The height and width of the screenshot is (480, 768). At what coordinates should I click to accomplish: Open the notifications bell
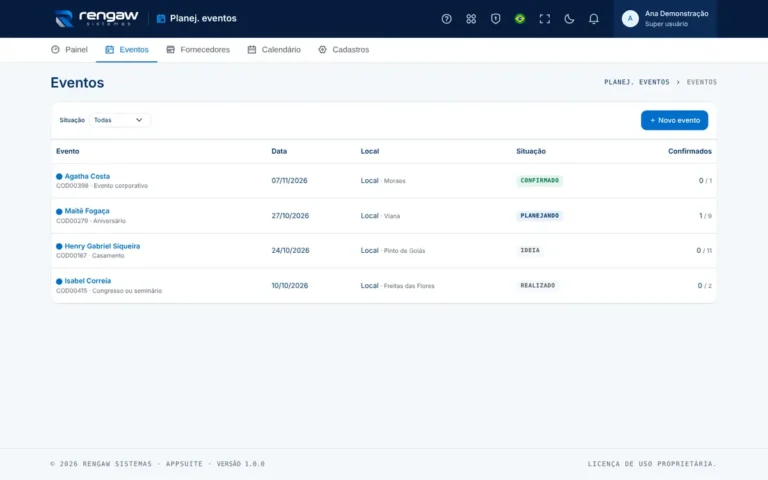click(x=593, y=19)
